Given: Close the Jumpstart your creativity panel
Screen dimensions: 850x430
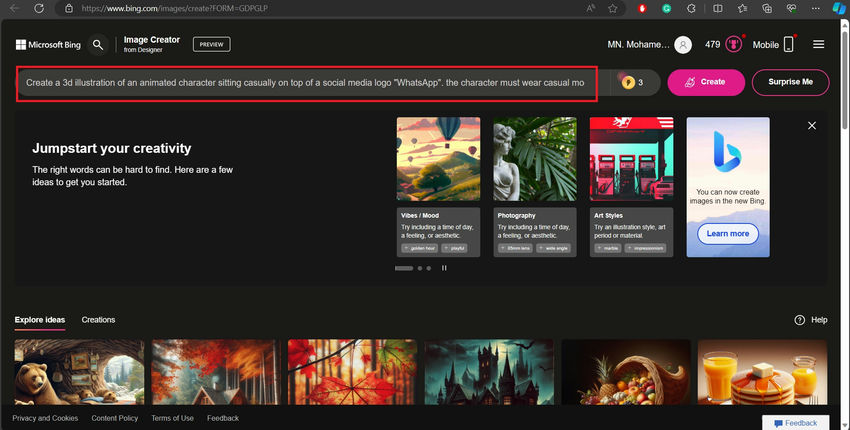Looking at the screenshot, I should [812, 125].
